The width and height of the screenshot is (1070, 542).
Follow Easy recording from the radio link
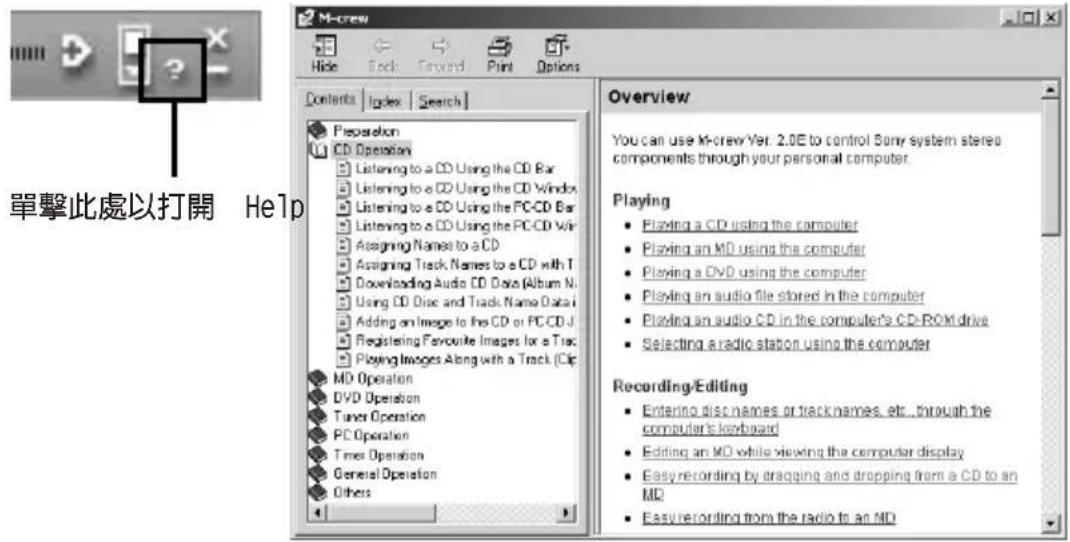coord(768,518)
